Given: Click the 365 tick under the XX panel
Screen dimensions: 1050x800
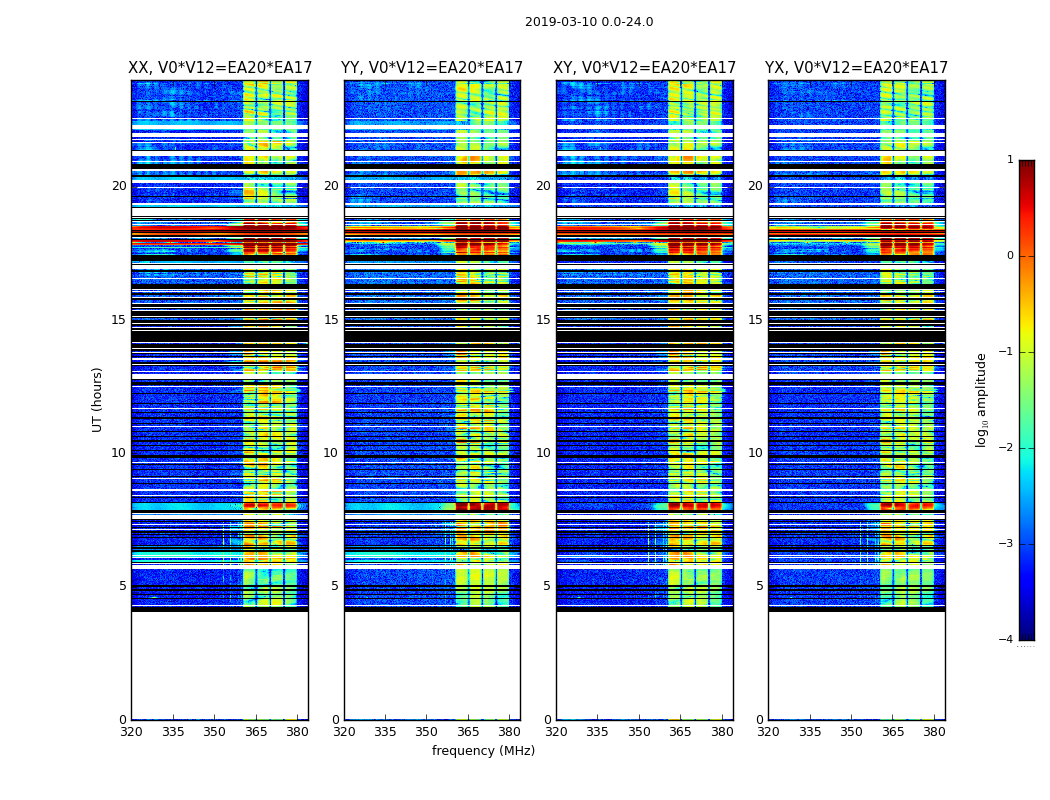Looking at the screenshot, I should [256, 731].
